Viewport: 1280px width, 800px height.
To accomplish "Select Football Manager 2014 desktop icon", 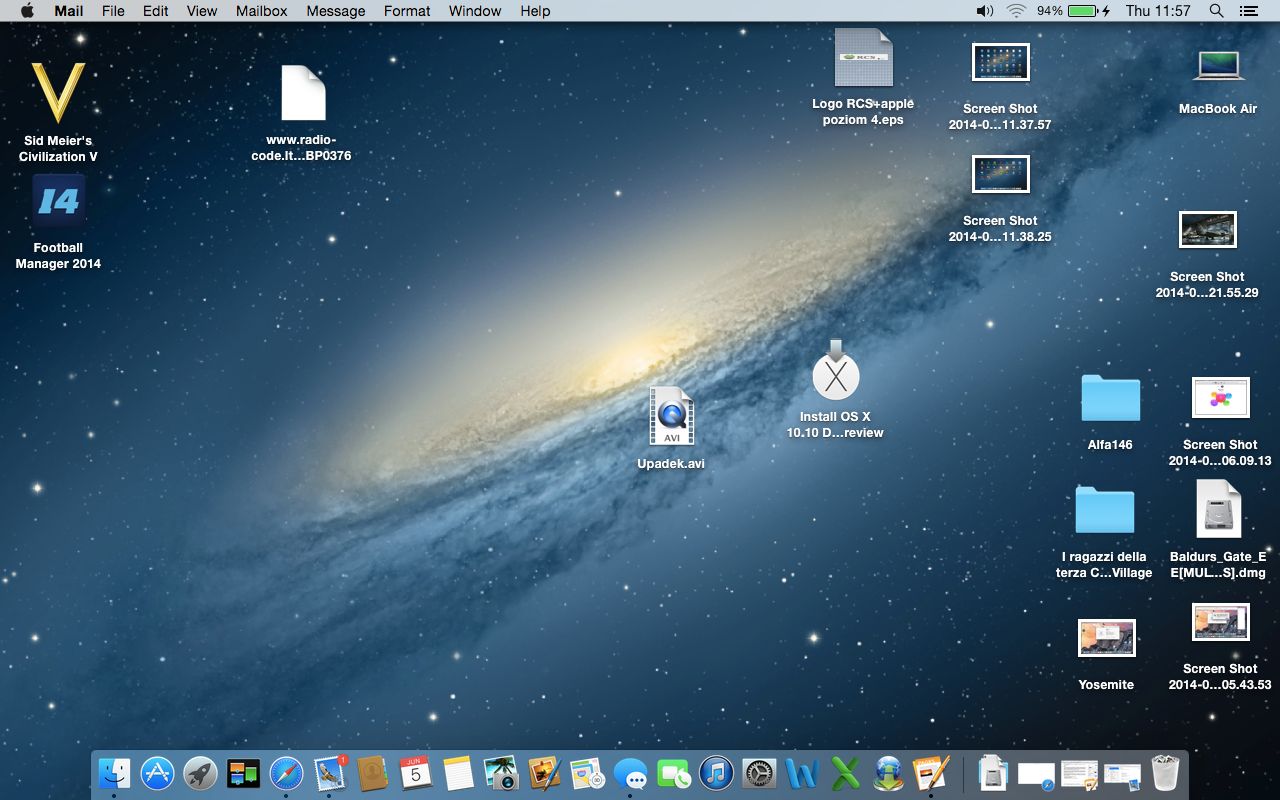I will coord(58,221).
